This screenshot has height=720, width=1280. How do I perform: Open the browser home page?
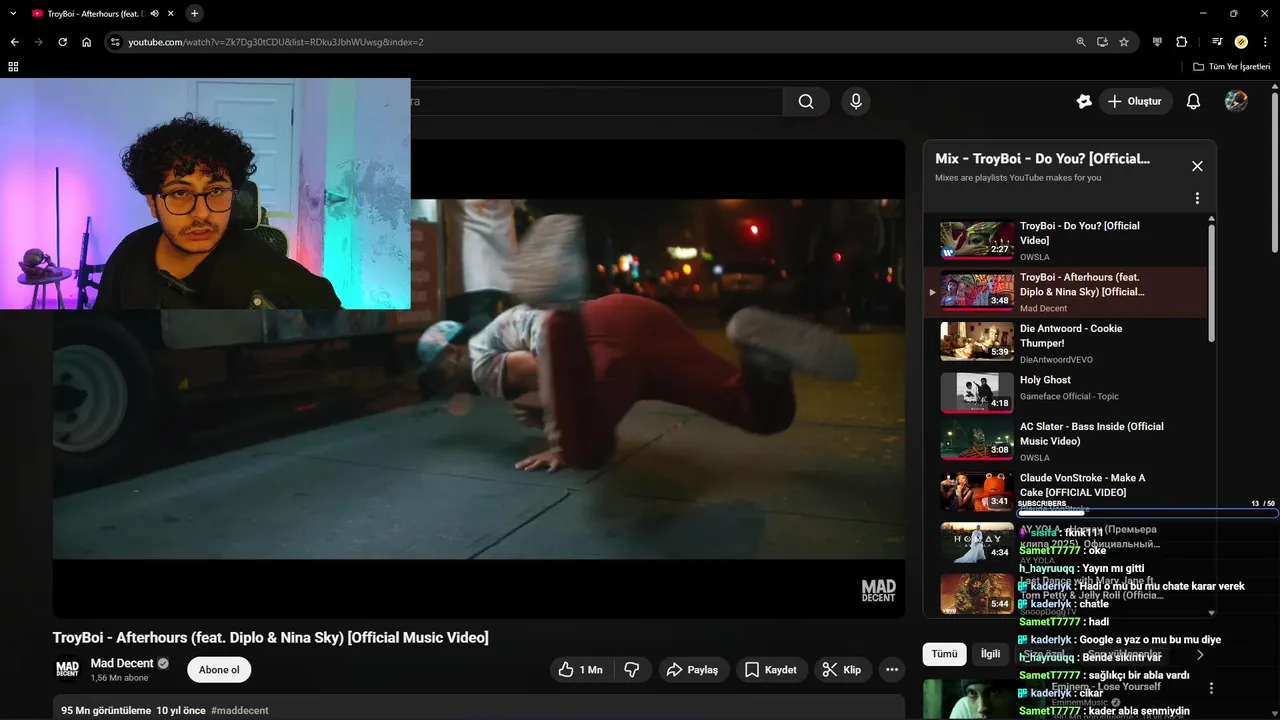click(87, 42)
